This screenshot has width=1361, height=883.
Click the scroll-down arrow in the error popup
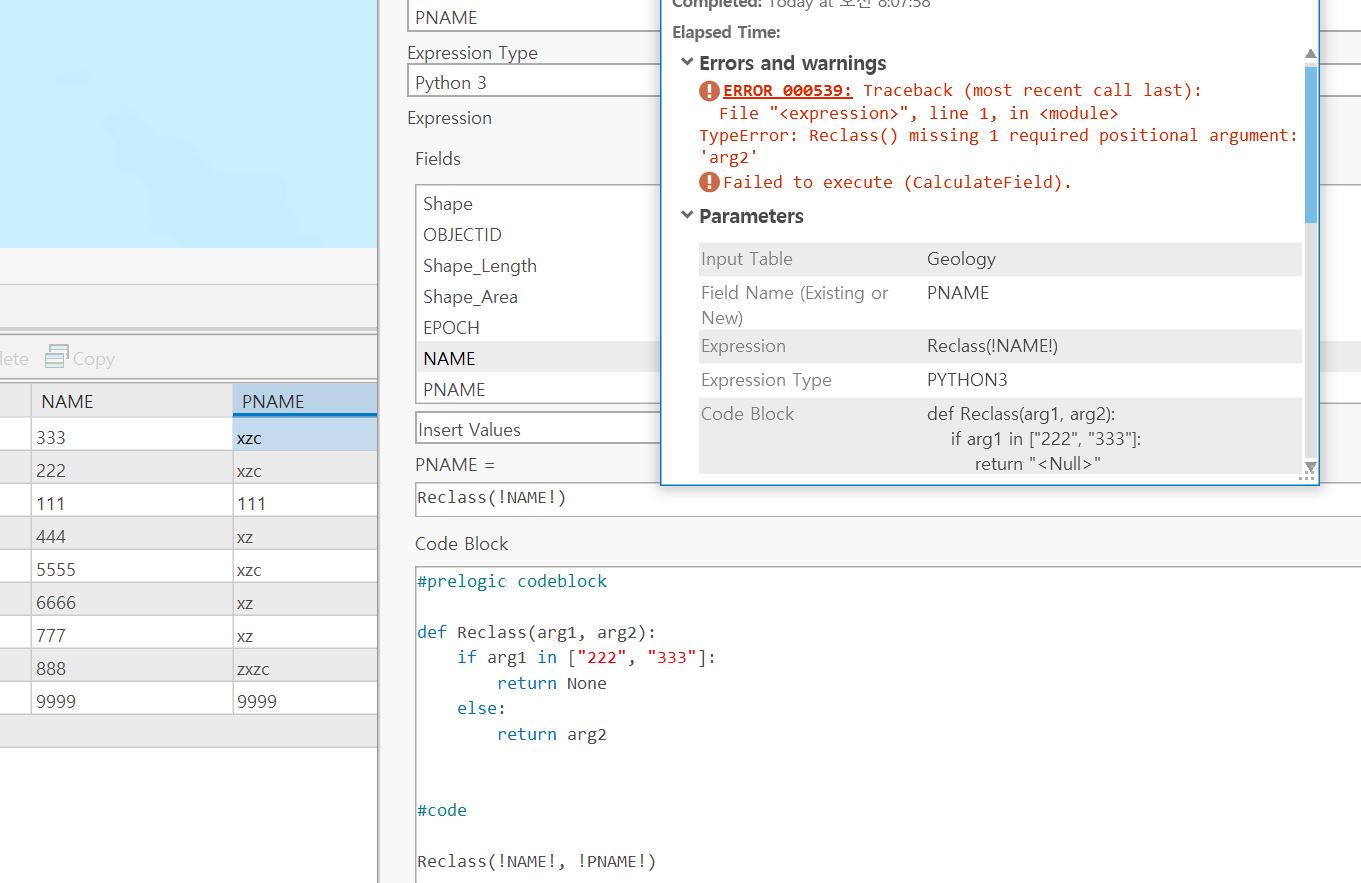tap(1310, 468)
